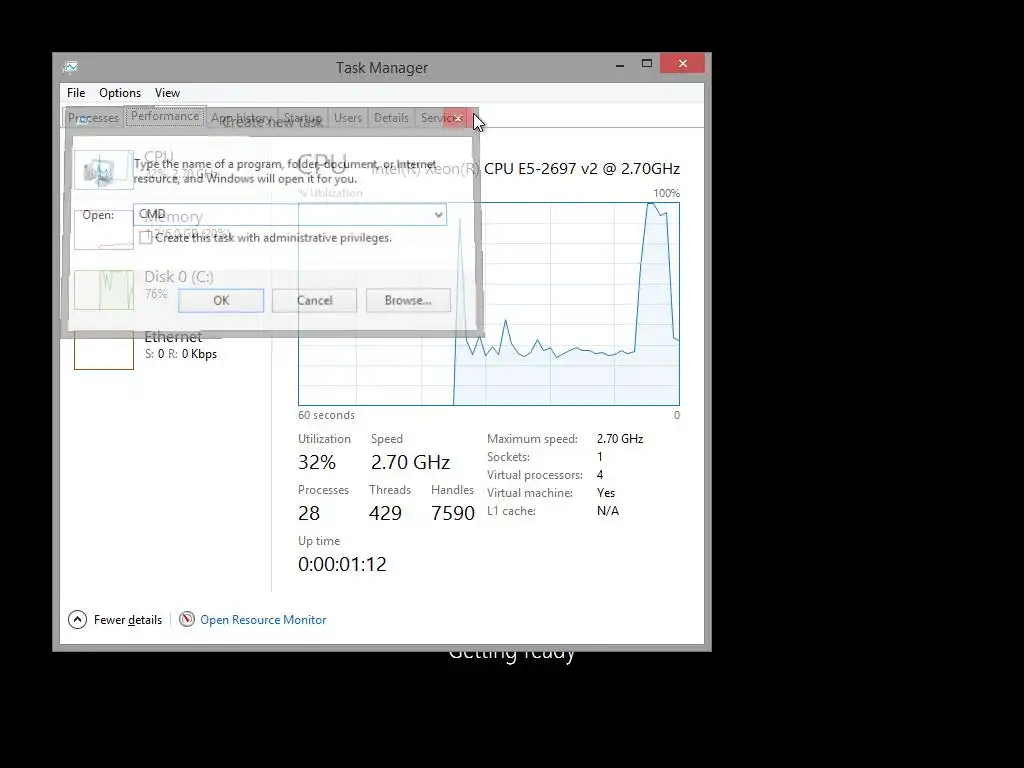This screenshot has width=1024, height=768.
Task: Click the Task Manager title bar icon
Action: (71, 67)
